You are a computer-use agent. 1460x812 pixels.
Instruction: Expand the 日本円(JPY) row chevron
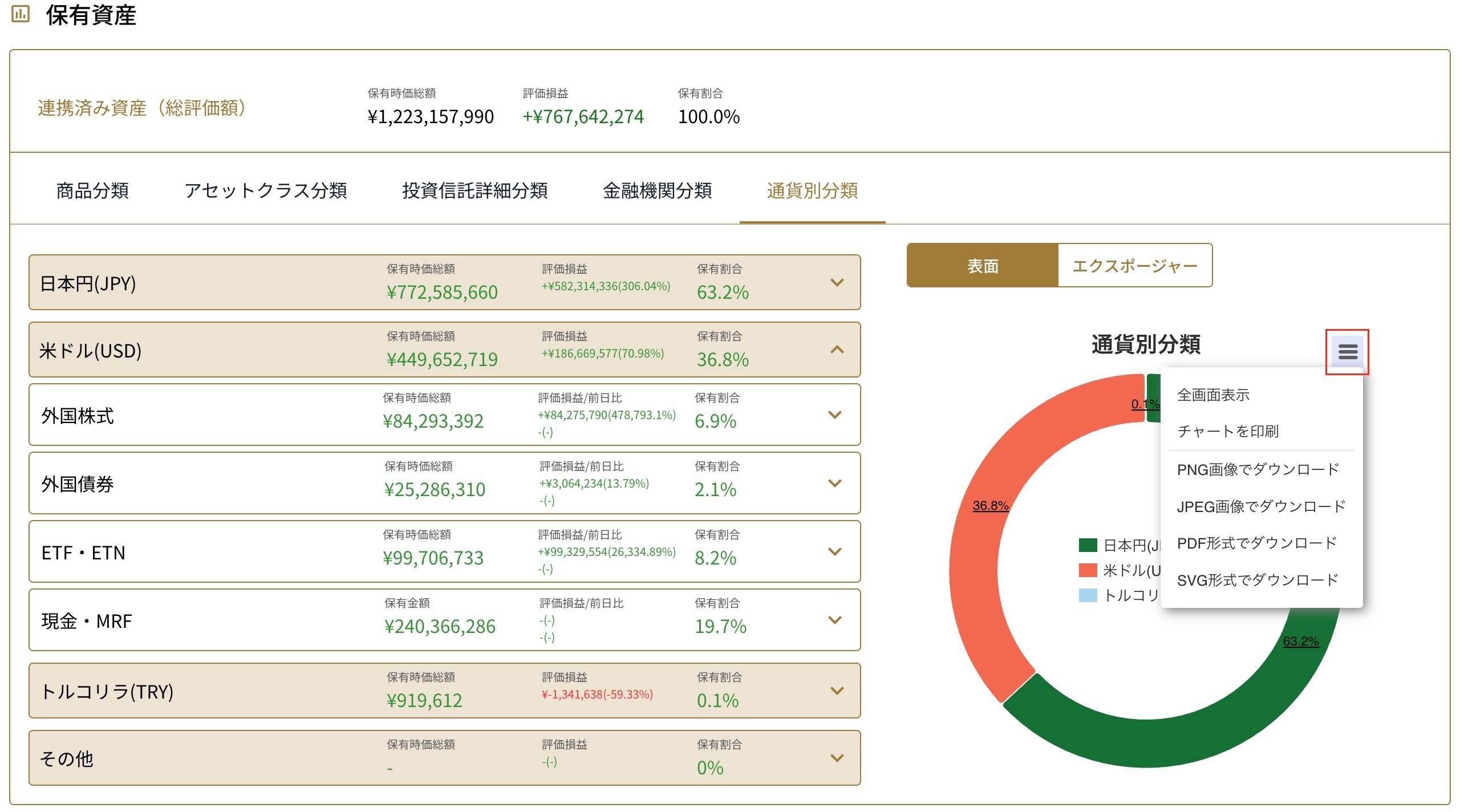coord(837,282)
